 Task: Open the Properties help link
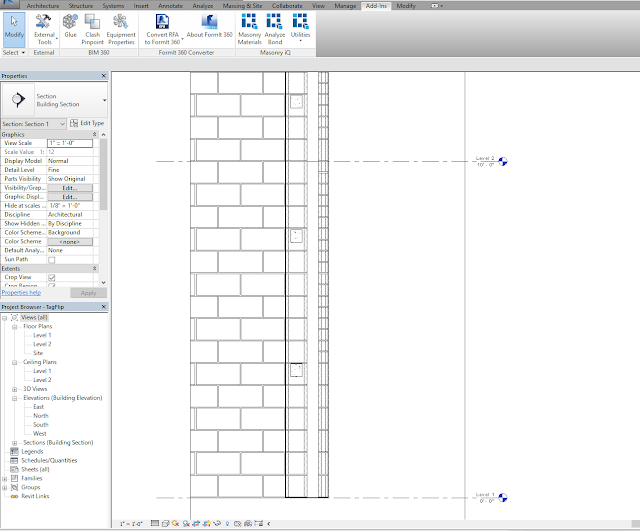tap(21, 293)
